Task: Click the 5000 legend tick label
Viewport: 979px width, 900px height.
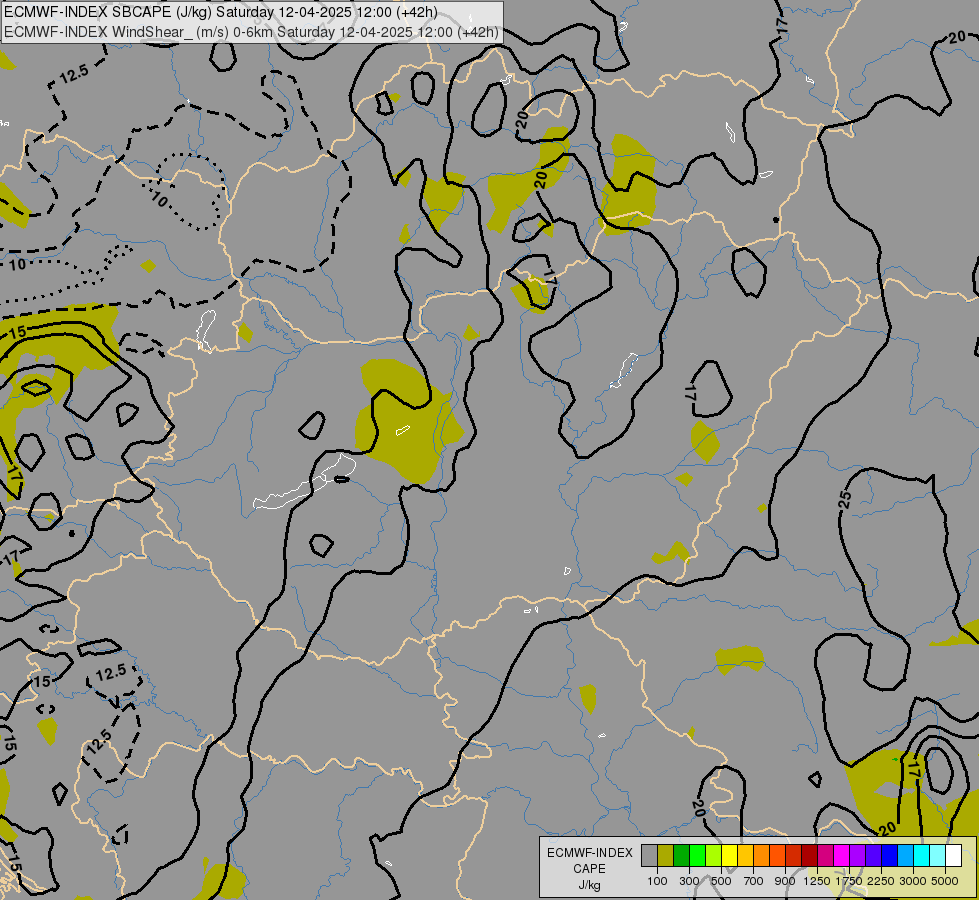Action: pos(945,881)
